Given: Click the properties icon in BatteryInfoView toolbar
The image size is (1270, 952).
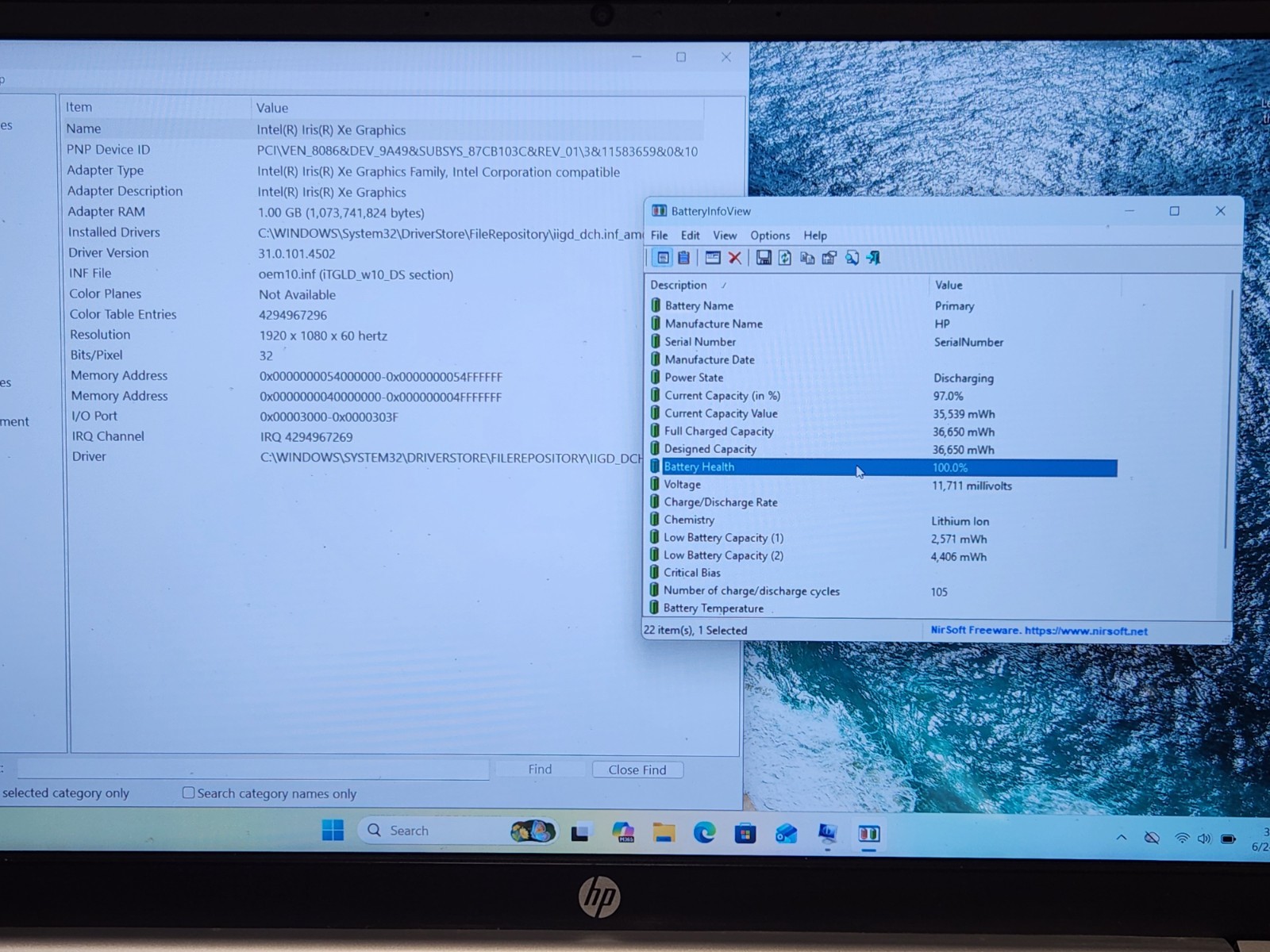Looking at the screenshot, I should 829,258.
